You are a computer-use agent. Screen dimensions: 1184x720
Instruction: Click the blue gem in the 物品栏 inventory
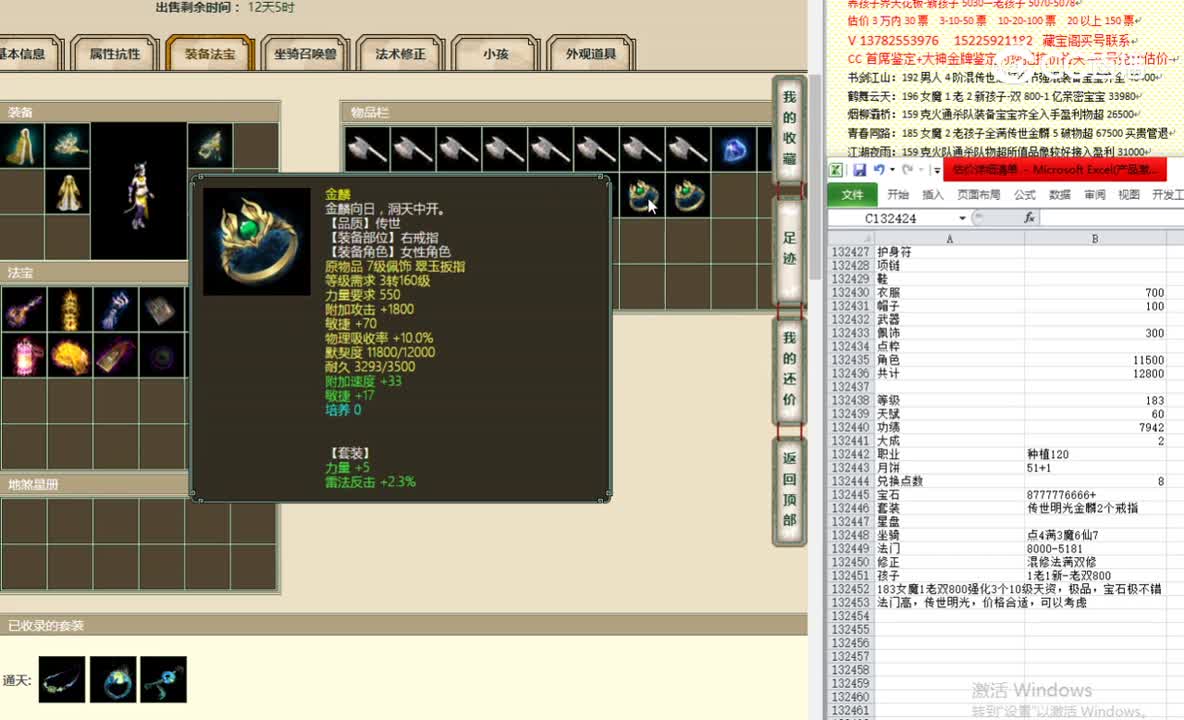tap(734, 149)
